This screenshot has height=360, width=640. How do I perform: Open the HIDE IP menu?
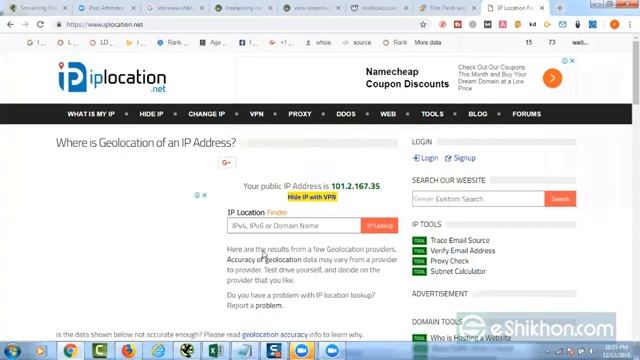tap(151, 114)
